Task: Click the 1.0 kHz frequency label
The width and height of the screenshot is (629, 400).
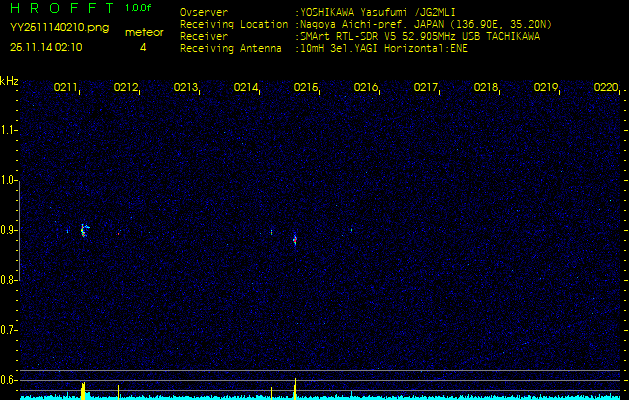Action: click(9, 180)
